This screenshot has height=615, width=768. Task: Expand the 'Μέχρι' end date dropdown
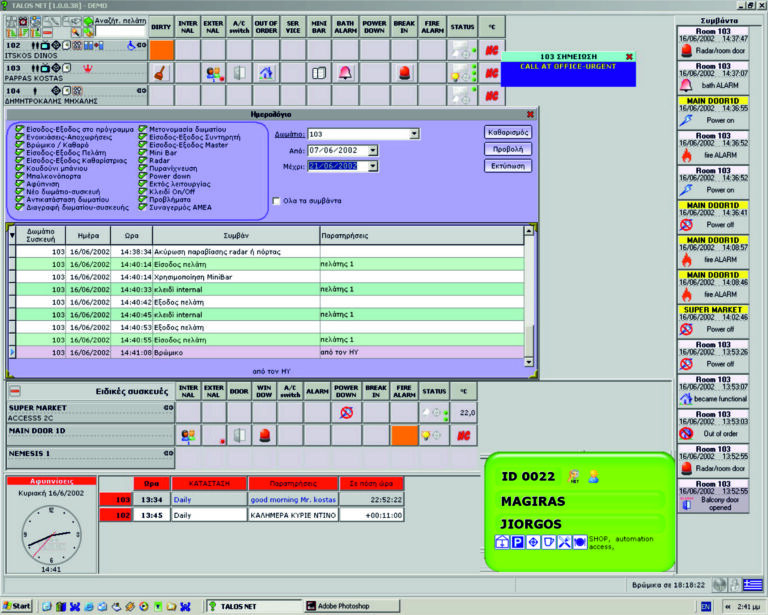tap(372, 166)
